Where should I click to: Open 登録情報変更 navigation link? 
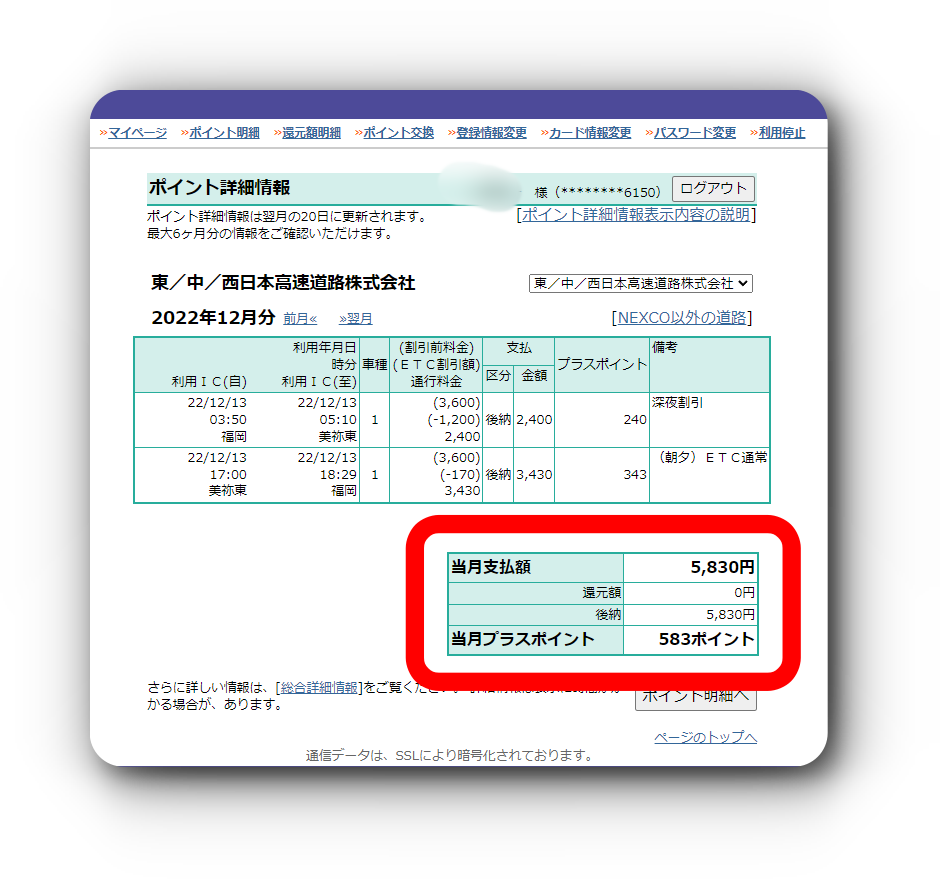coord(491,133)
